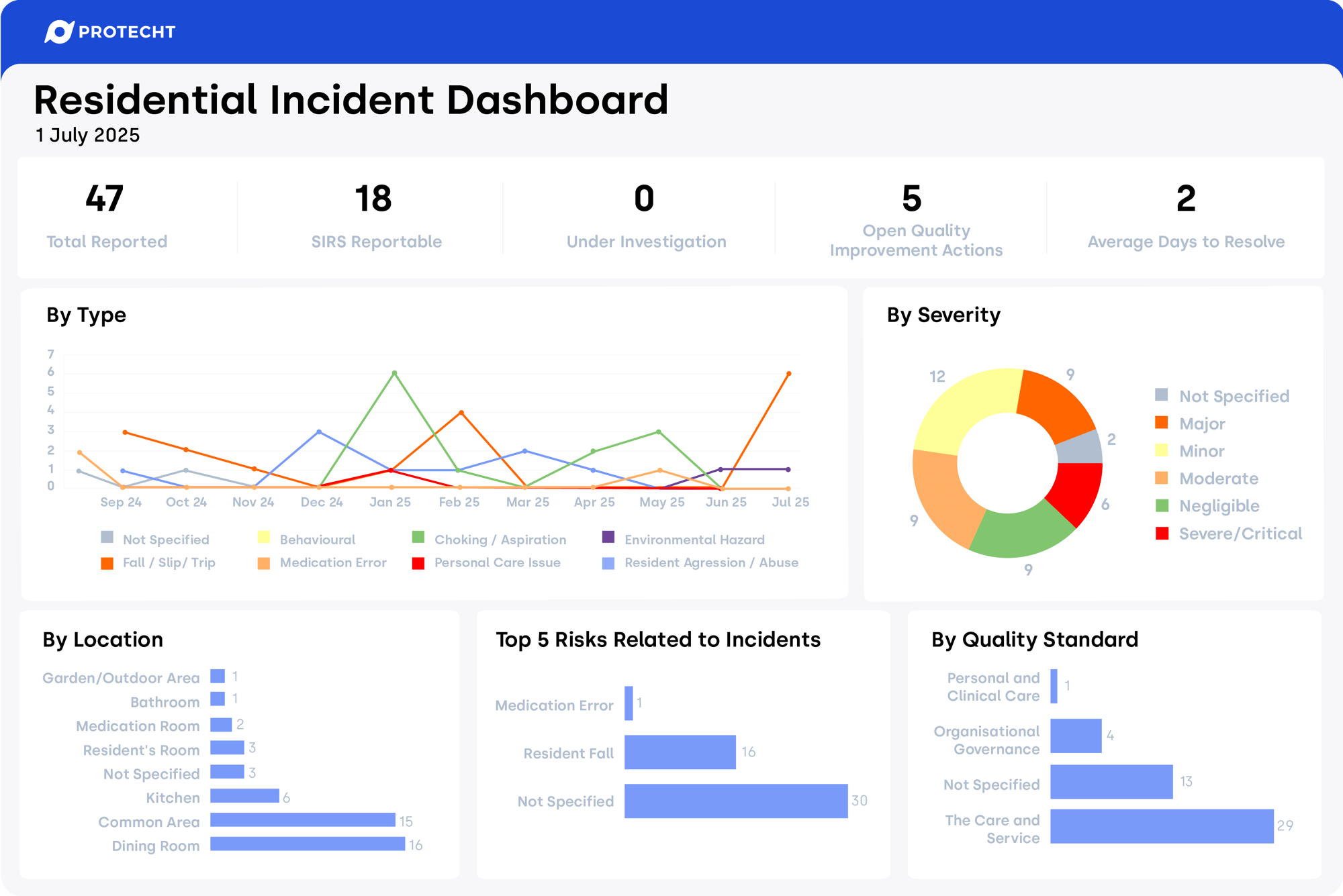
Task: Select the Personal Care Issue legend marker
Action: point(418,562)
